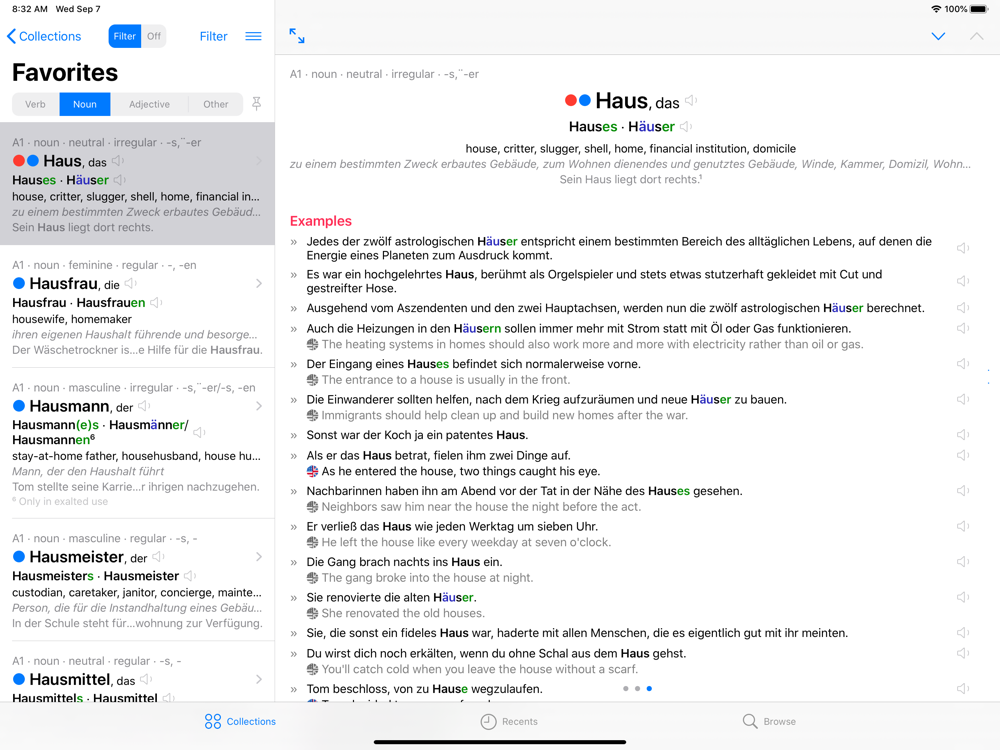Click the Examples section heading

[321, 221]
